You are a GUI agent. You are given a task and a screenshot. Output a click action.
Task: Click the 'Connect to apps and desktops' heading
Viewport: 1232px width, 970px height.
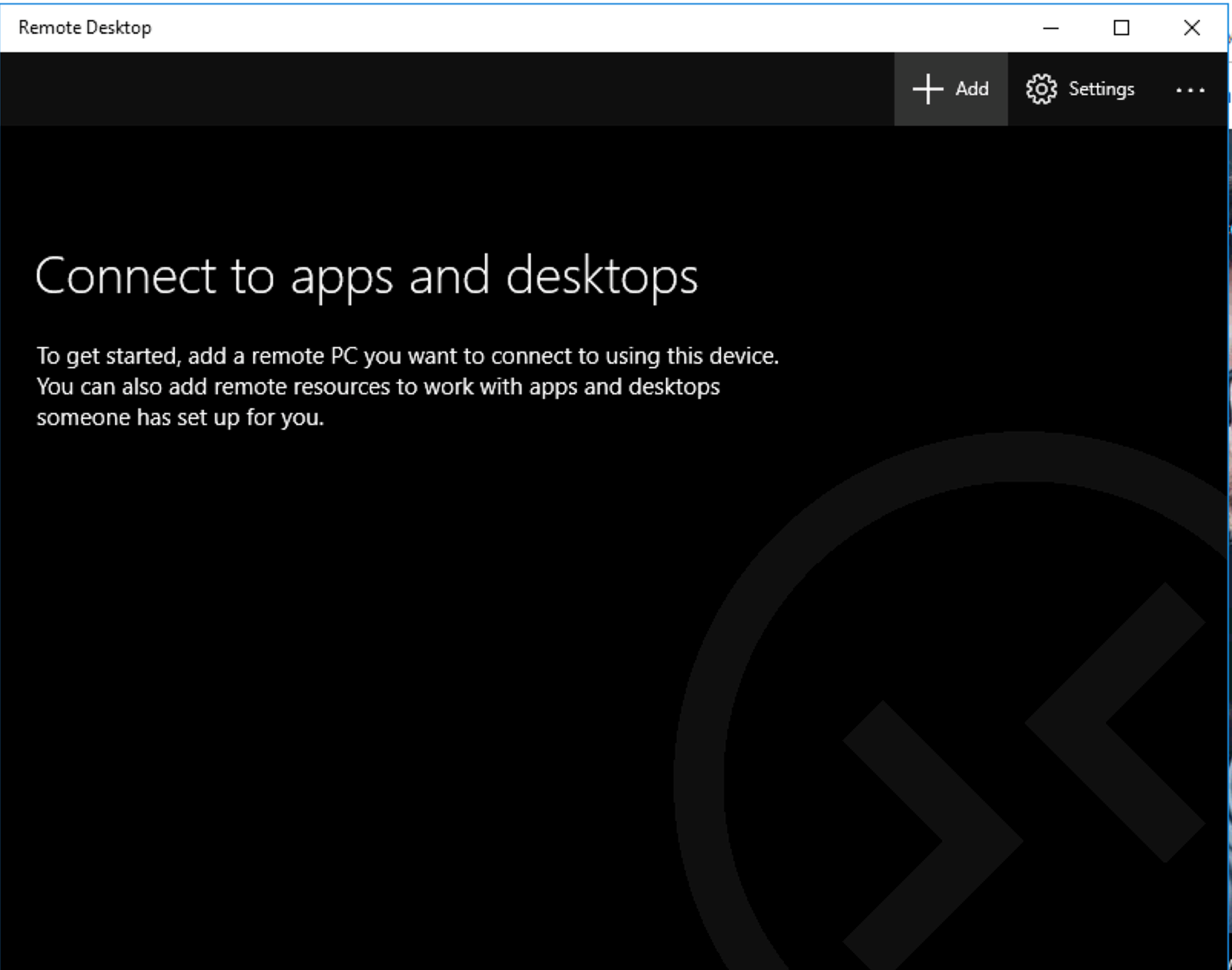pyautogui.click(x=367, y=276)
